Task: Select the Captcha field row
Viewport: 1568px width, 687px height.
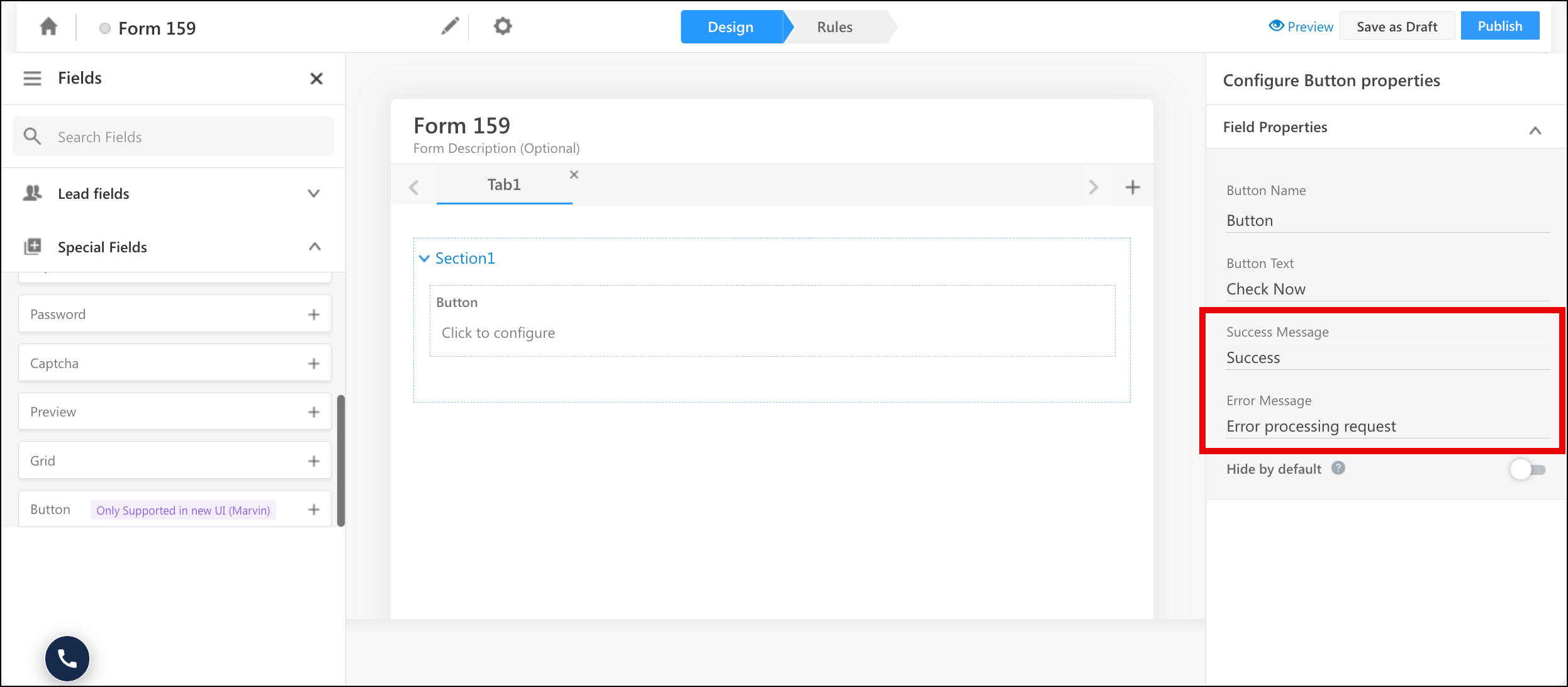Action: pos(175,363)
